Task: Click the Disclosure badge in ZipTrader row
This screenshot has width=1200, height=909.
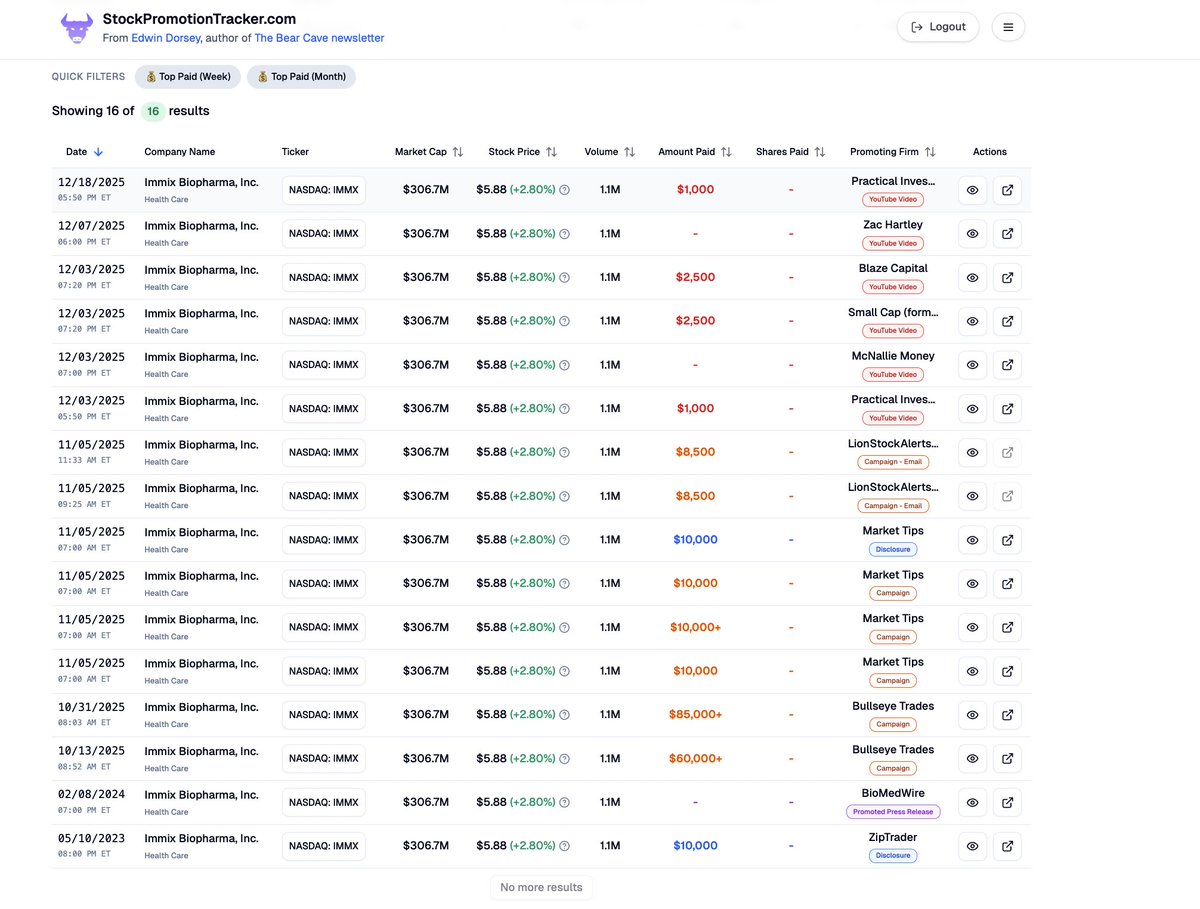Action: (893, 856)
